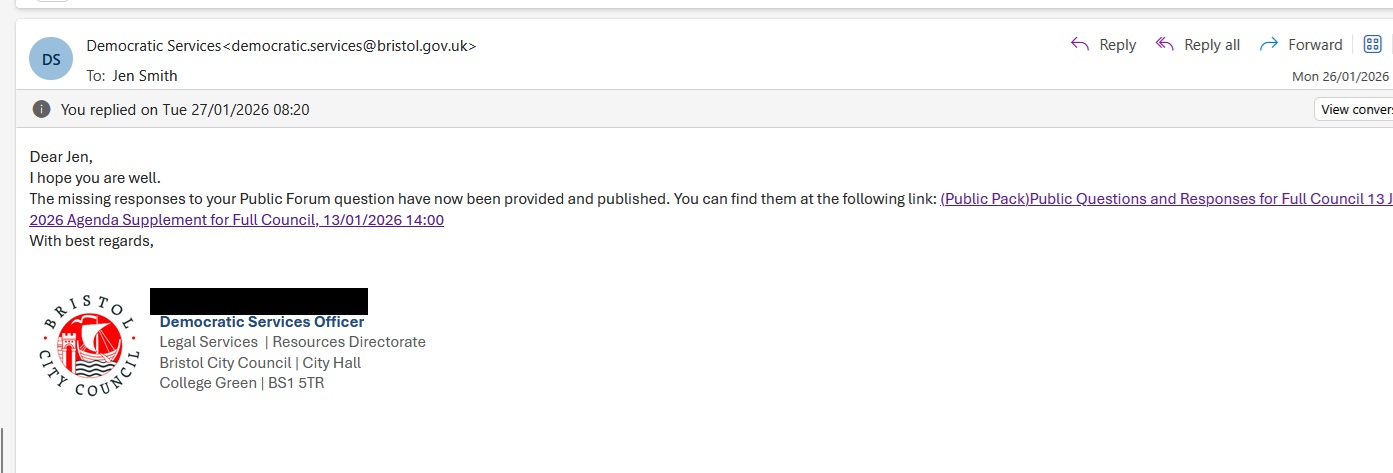The height and width of the screenshot is (473, 1393).
Task: Click the 'Legal Services | Resources Directorate' line
Action: tap(292, 342)
